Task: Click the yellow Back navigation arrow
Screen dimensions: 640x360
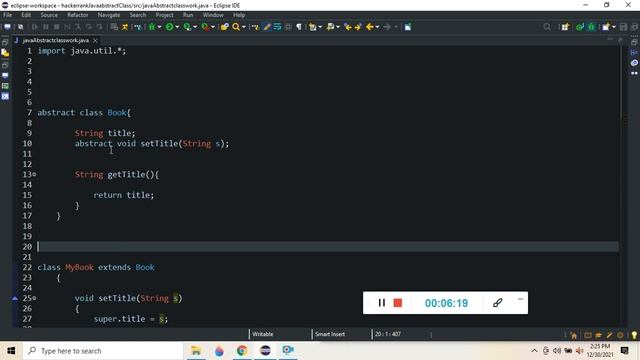Action: click(370, 27)
